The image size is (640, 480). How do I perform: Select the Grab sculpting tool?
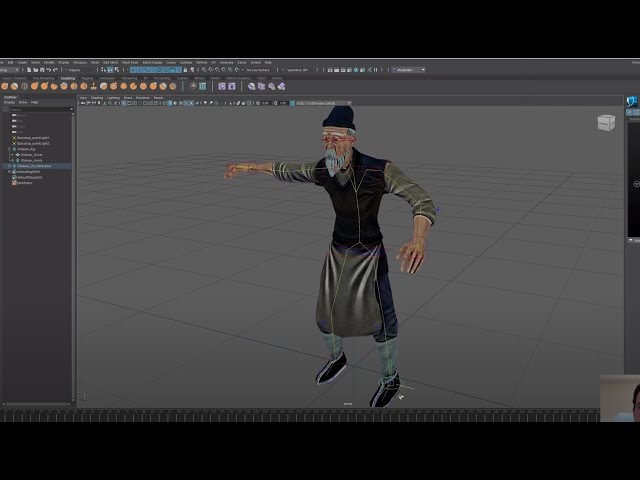(35, 86)
